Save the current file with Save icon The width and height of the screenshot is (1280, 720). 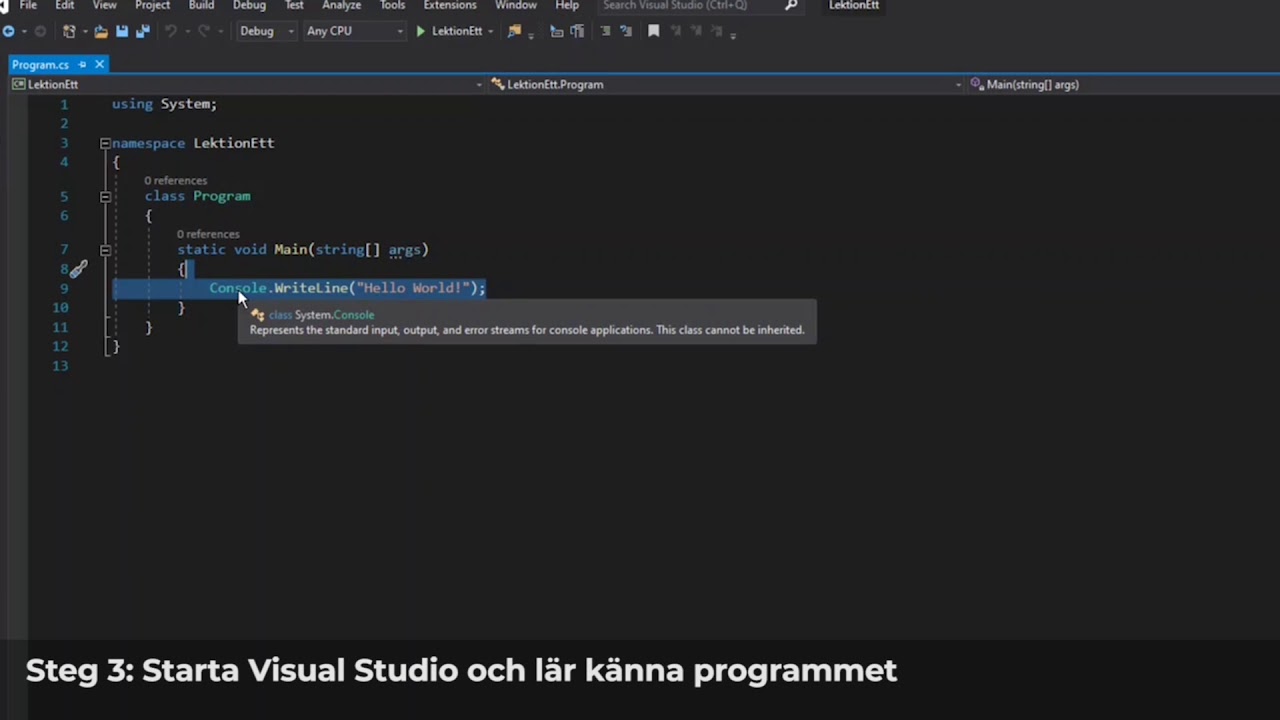tap(122, 31)
